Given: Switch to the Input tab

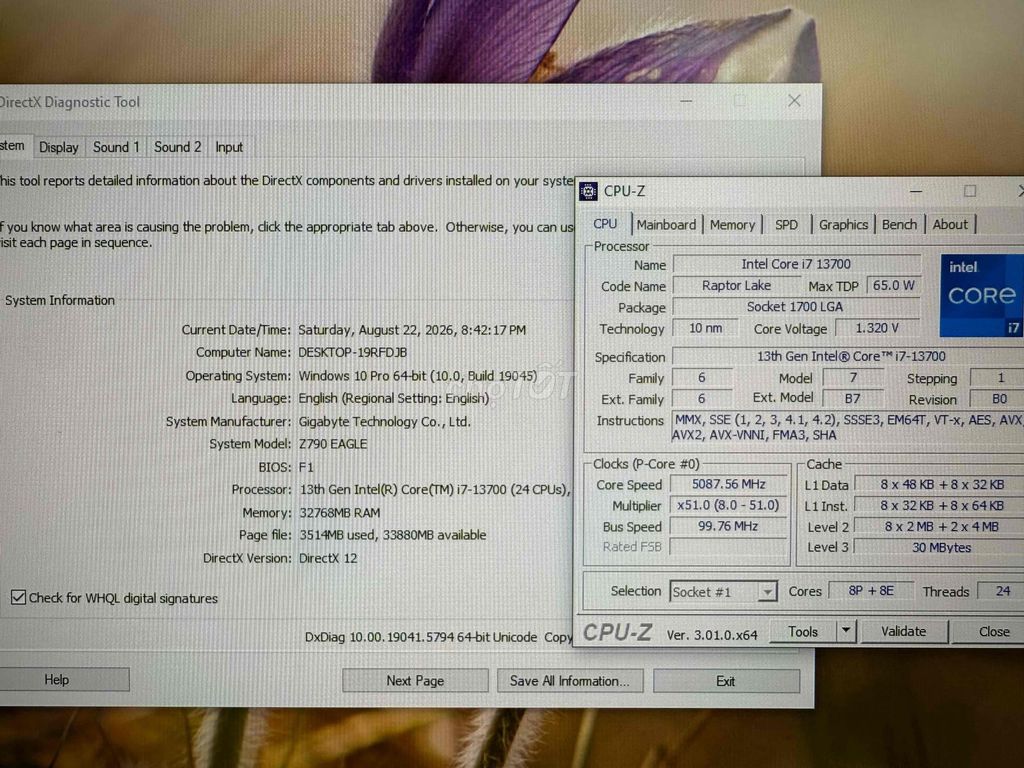Looking at the screenshot, I should pos(229,147).
